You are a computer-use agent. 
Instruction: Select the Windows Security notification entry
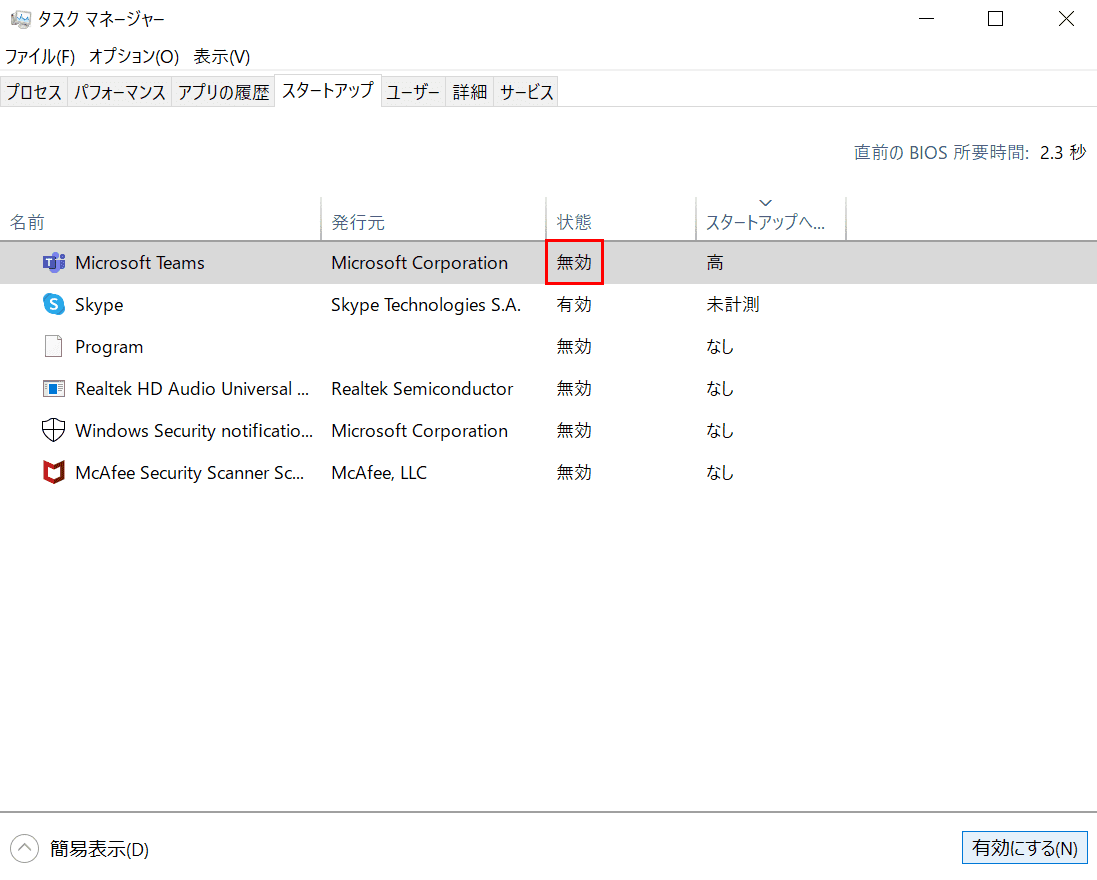pyautogui.click(x=194, y=431)
